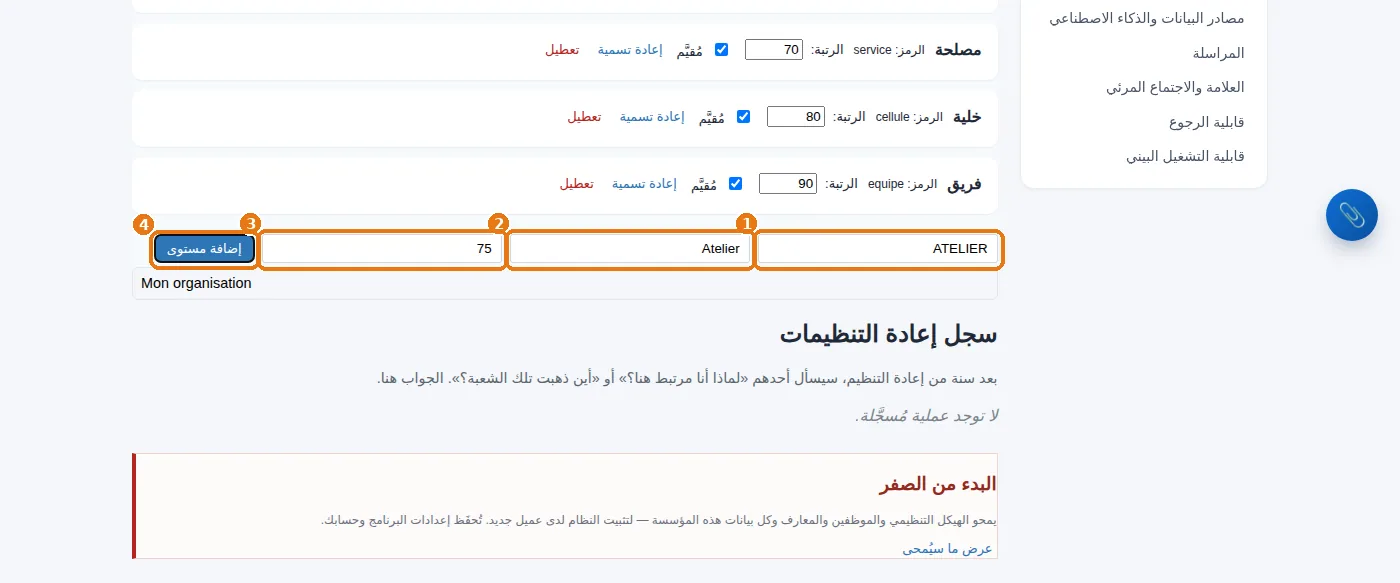Click the فريق level name
1400x583 pixels.
click(965, 183)
